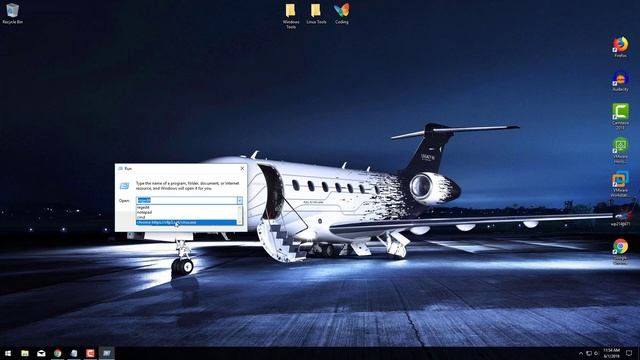
Task: Open the Action Center notifications icon
Action: click(x=629, y=353)
